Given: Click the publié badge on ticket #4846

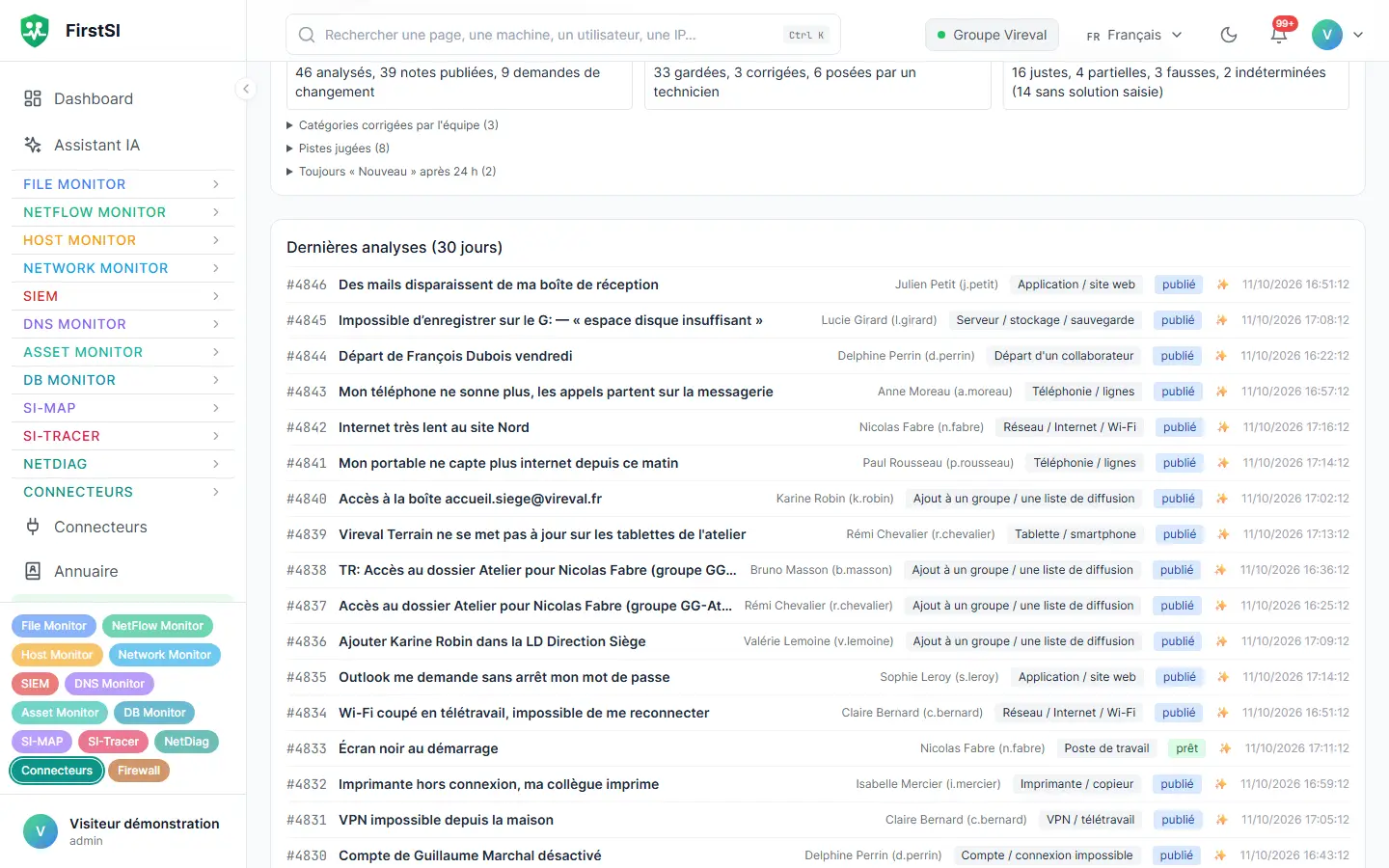Looking at the screenshot, I should click(1179, 285).
